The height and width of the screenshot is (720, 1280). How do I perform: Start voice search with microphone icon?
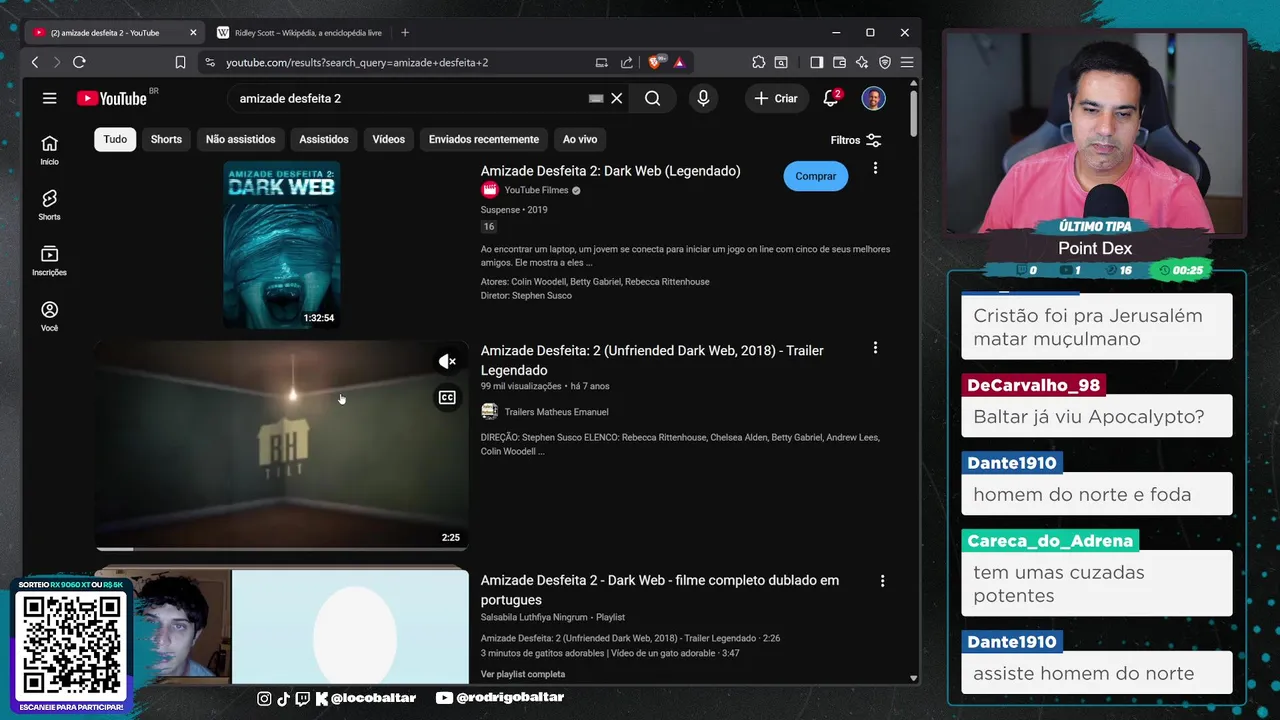(703, 98)
